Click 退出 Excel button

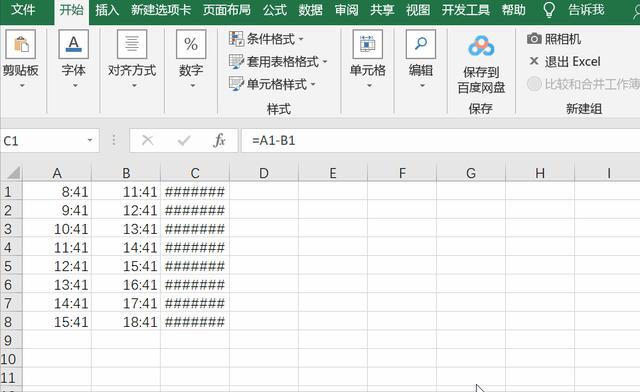[565, 62]
